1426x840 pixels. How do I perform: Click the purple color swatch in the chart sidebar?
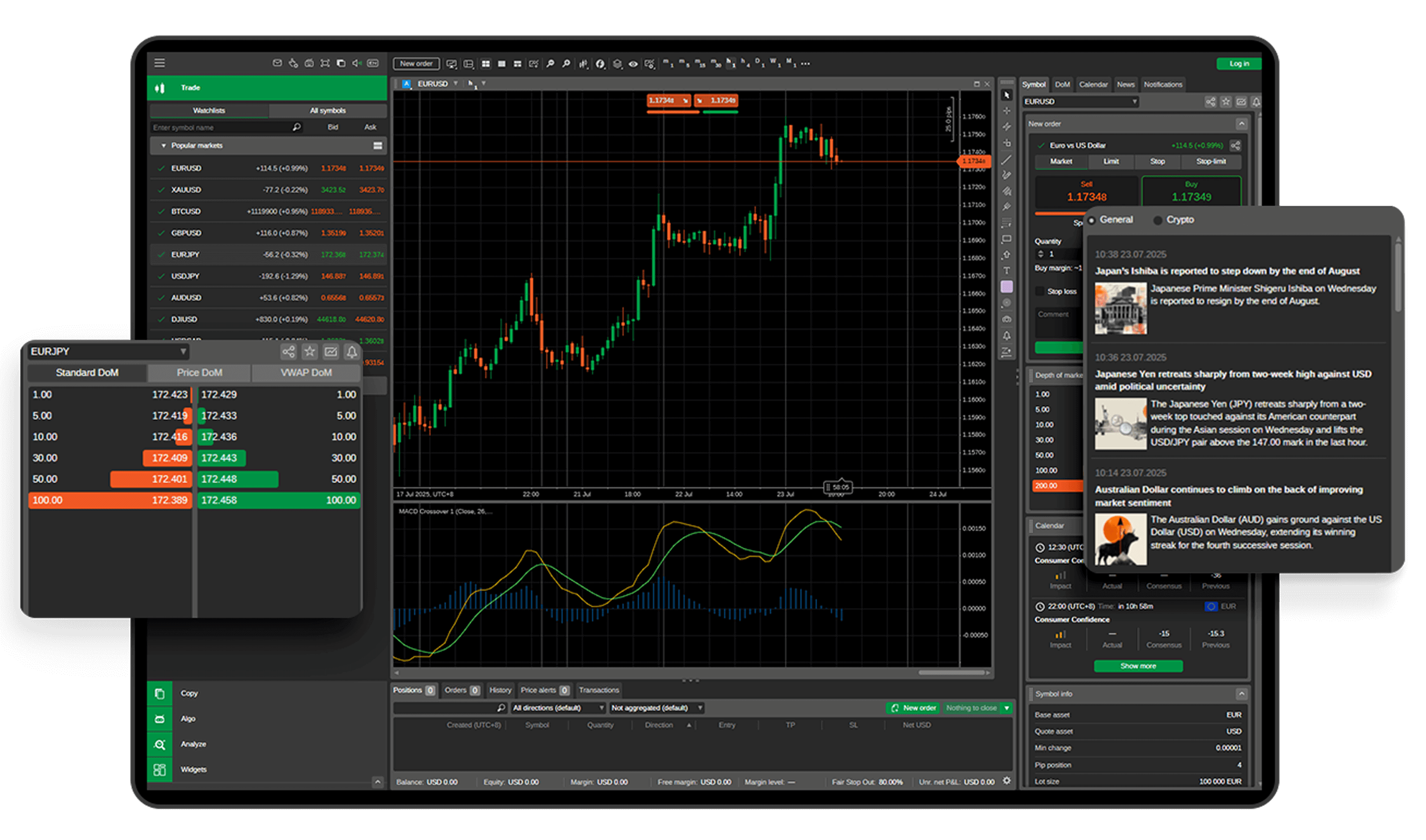(x=1007, y=287)
